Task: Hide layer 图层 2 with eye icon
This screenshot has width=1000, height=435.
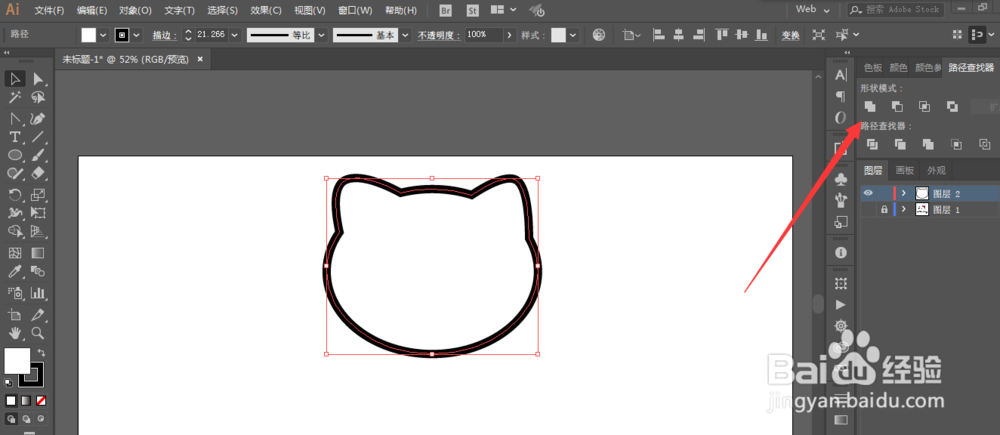Action: click(868, 193)
